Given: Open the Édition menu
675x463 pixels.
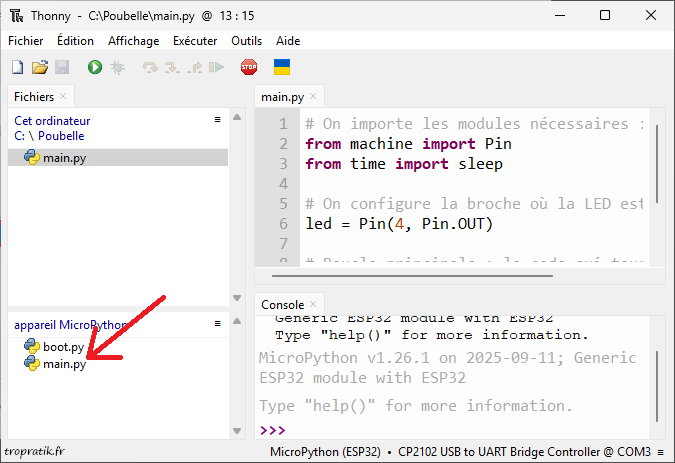Looking at the screenshot, I should pos(75,41).
